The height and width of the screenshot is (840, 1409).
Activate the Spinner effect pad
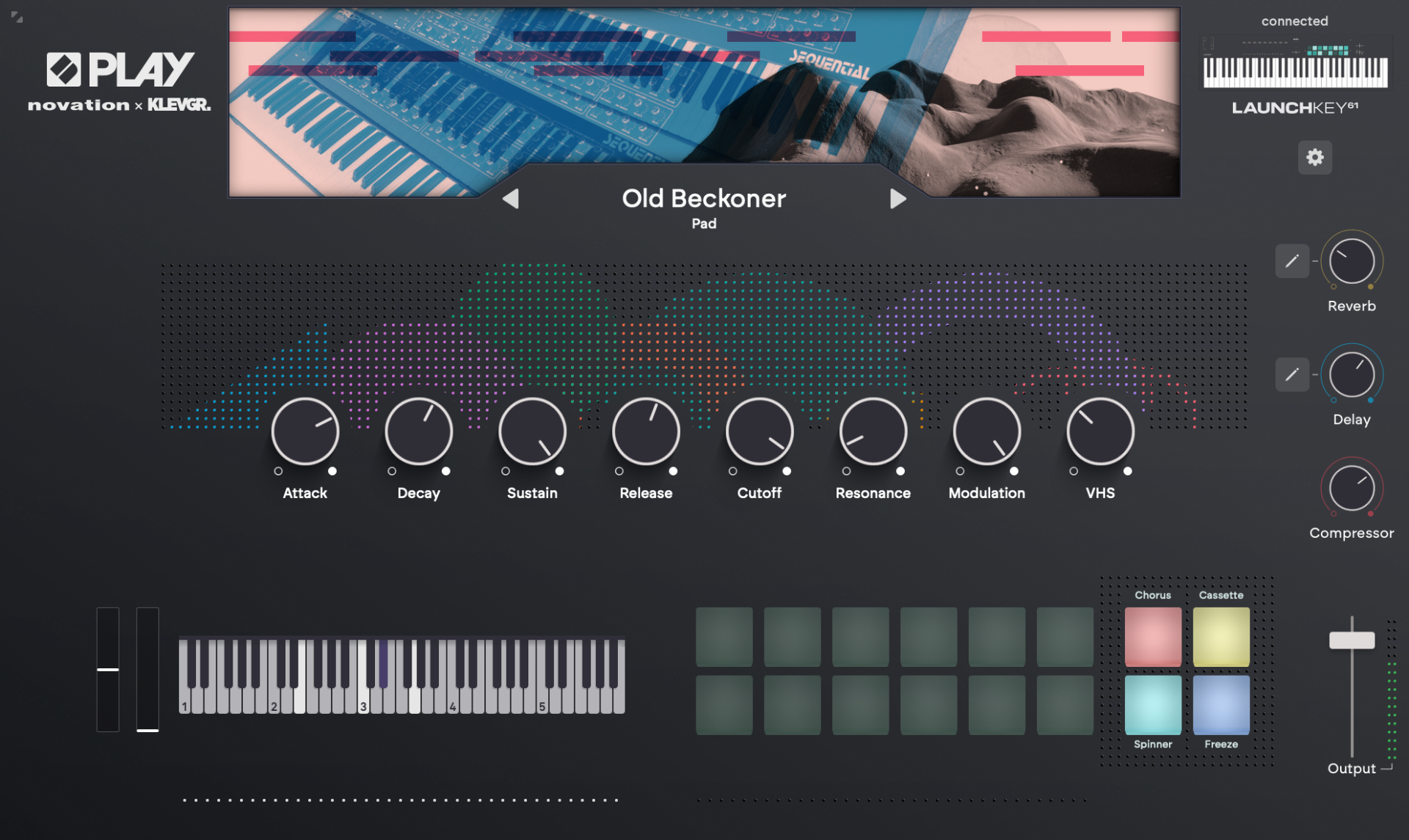pyautogui.click(x=1152, y=706)
